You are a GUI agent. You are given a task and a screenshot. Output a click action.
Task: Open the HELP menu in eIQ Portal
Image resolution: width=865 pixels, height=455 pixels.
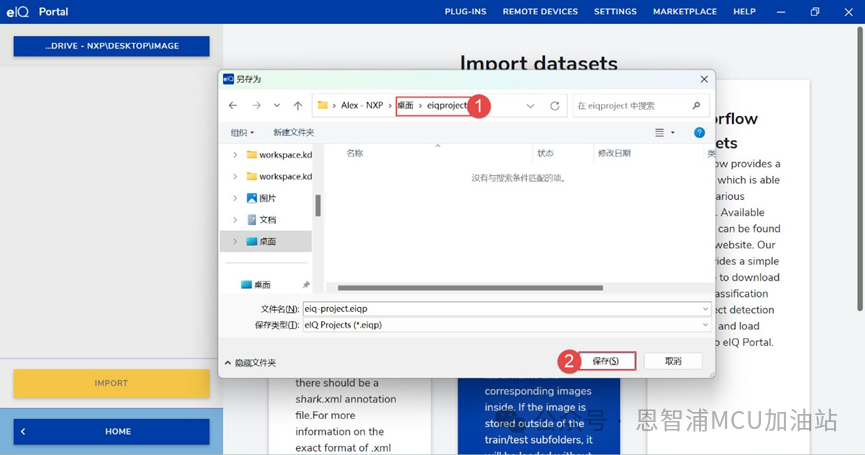[x=744, y=12]
